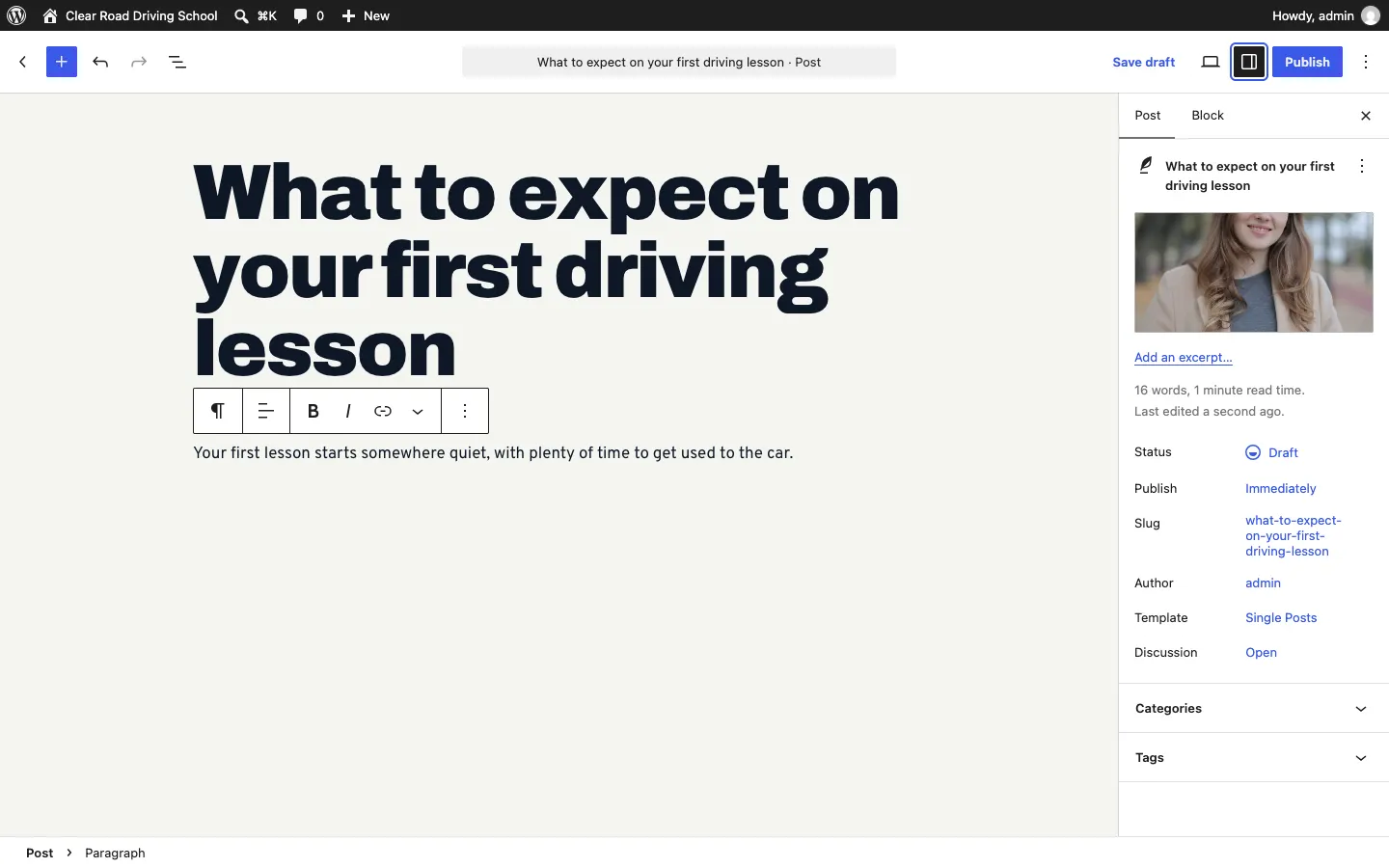Change Discussion setting Open
The image size is (1389, 868).
(1261, 653)
